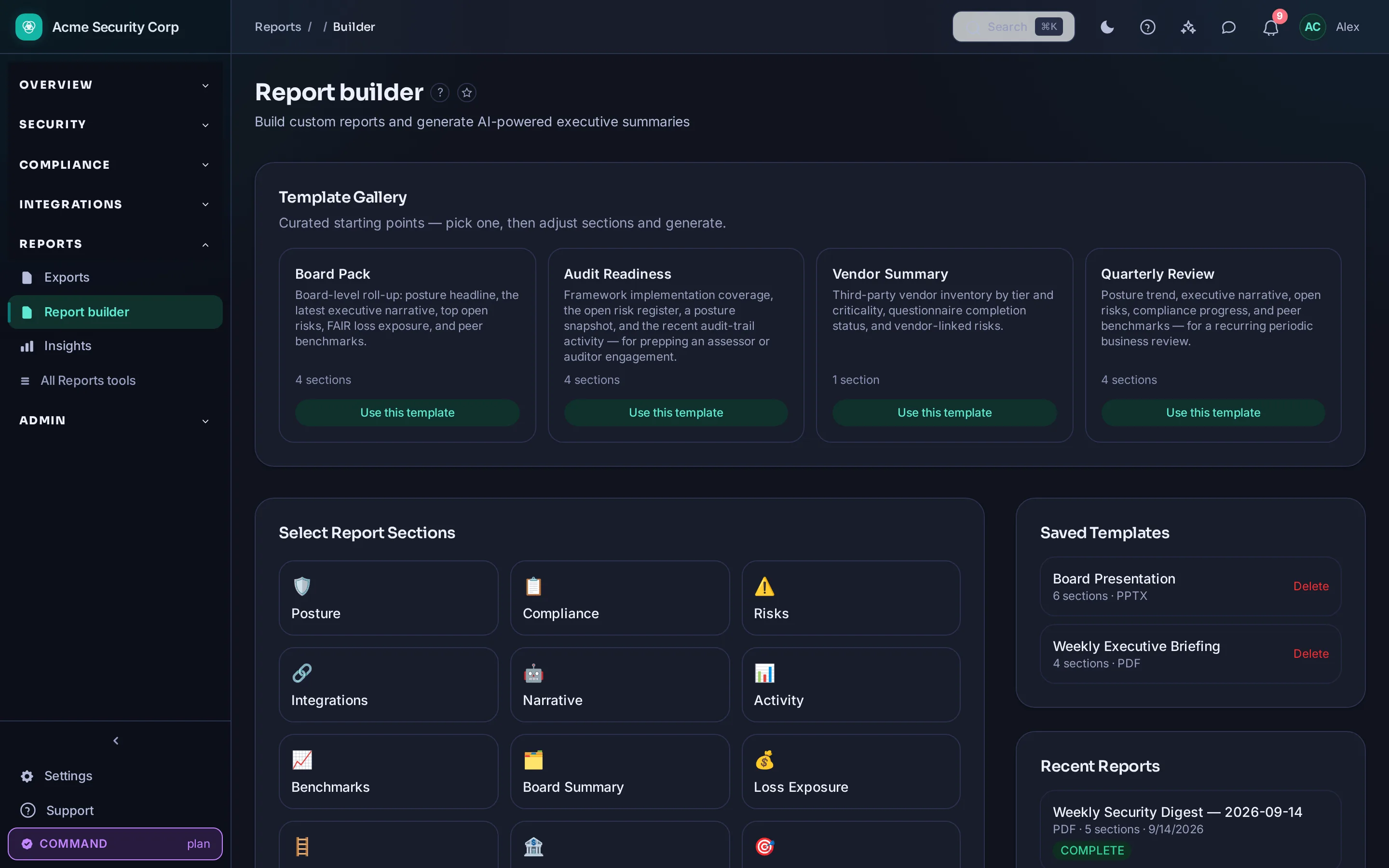Use the Vendor Summary template
The width and height of the screenshot is (1389, 868).
944,413
